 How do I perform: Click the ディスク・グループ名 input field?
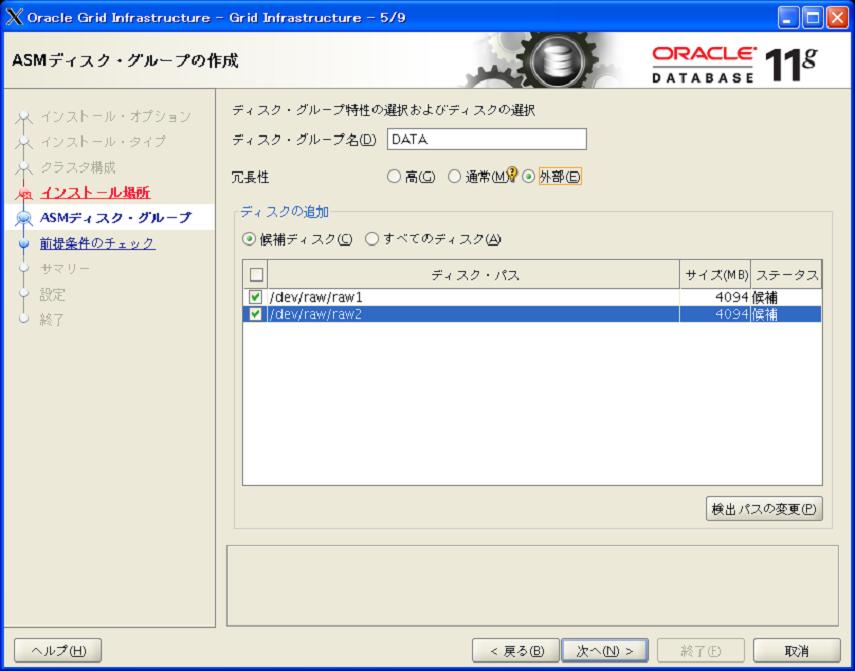click(487, 139)
